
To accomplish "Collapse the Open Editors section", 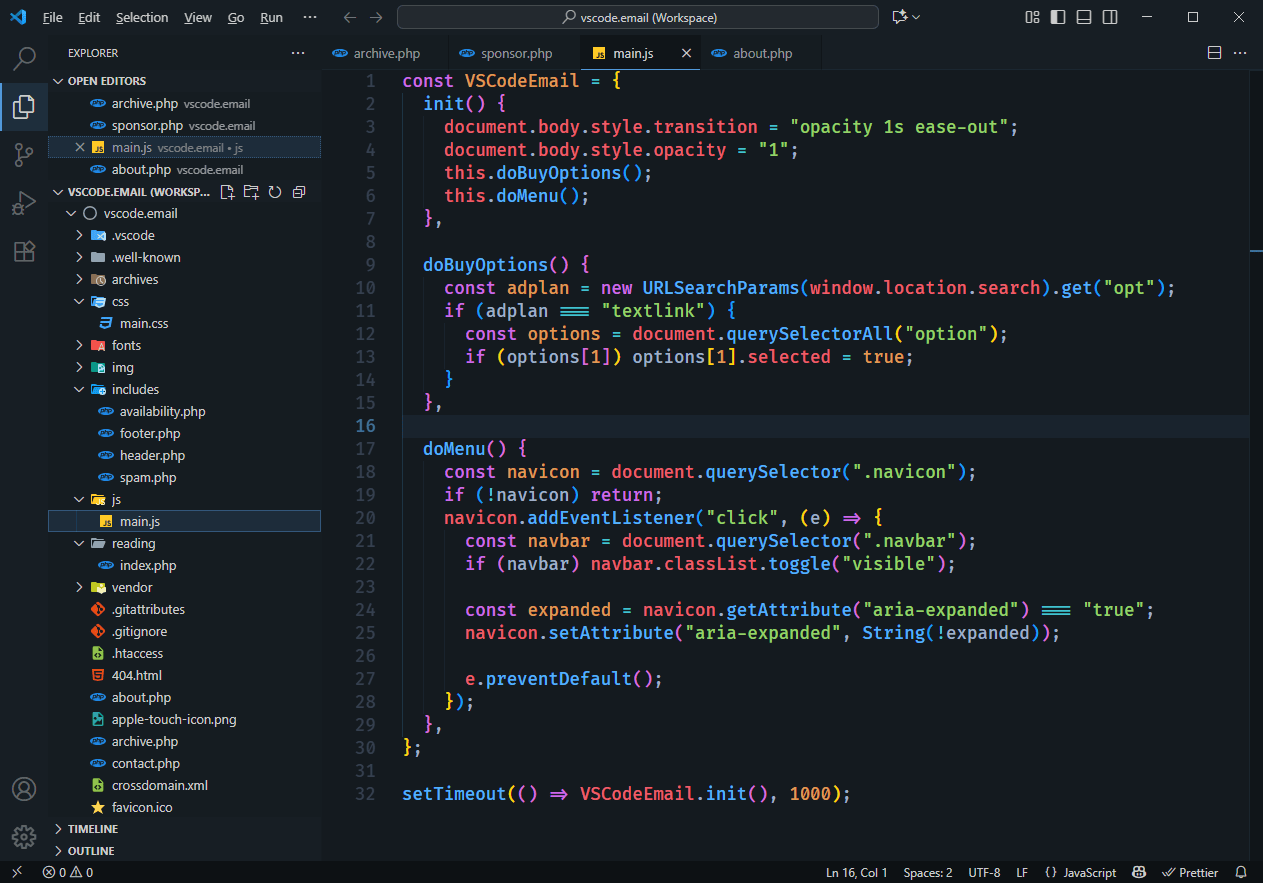I will [58, 81].
